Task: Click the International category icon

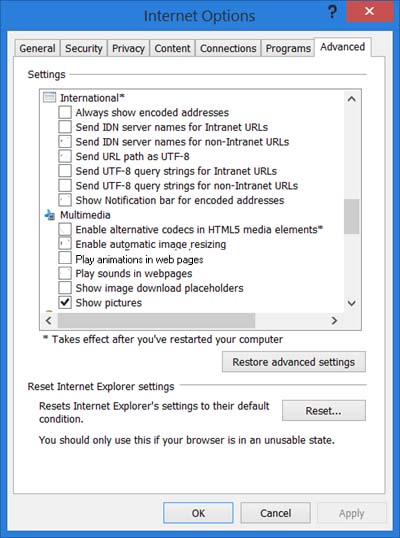Action: click(x=49, y=98)
